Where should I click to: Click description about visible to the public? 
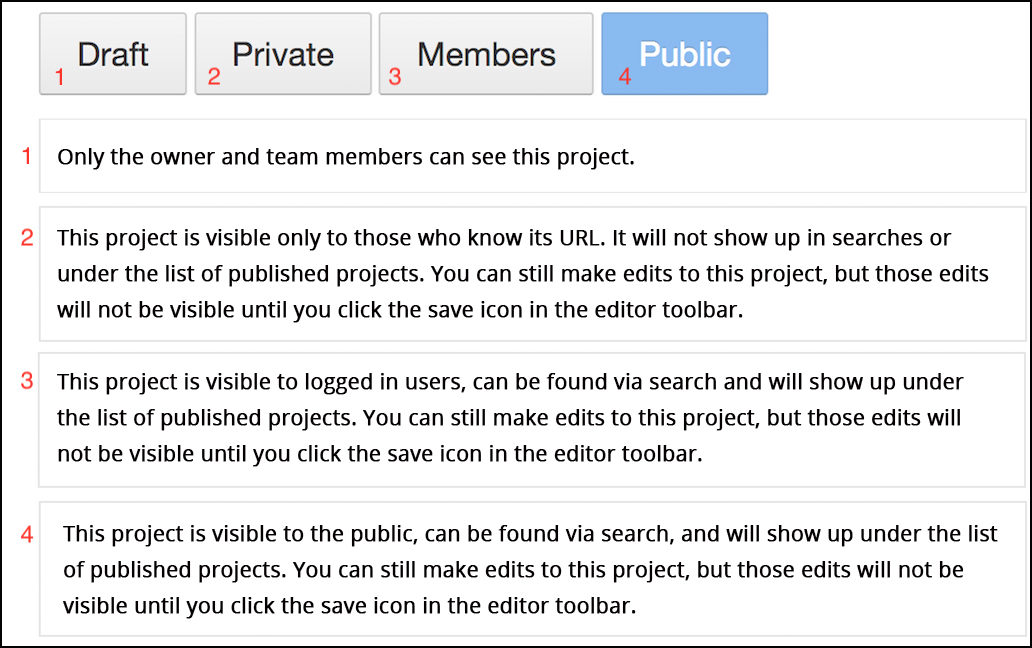(532, 569)
